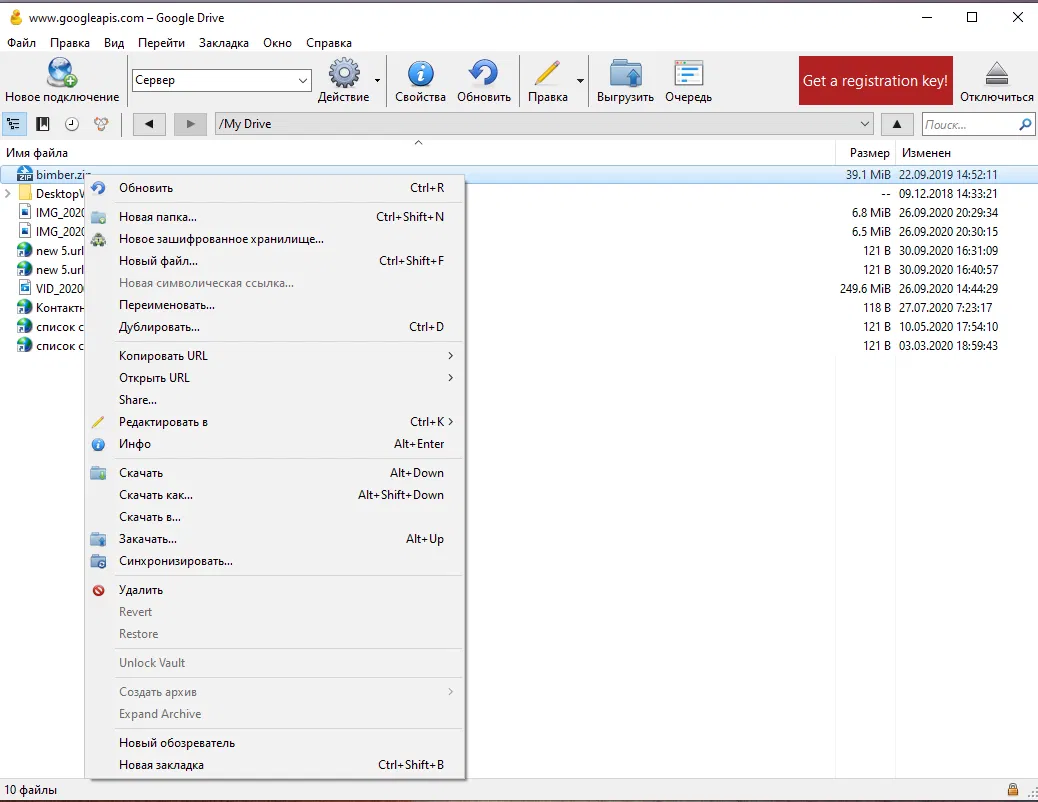Show the connection history clock icon
The image size is (1038, 802).
pos(71,124)
